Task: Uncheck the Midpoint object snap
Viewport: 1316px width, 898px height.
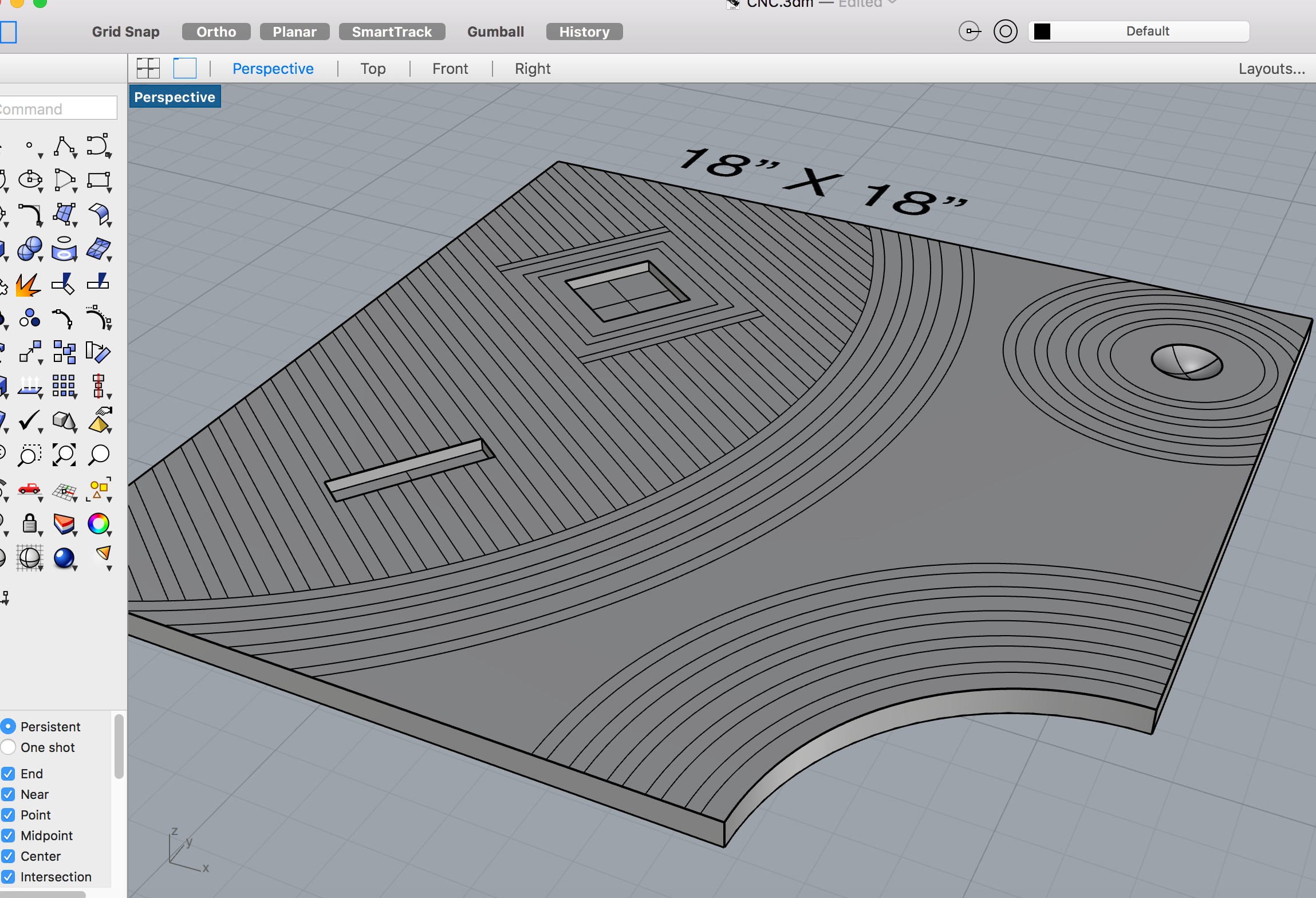Action: (8, 836)
